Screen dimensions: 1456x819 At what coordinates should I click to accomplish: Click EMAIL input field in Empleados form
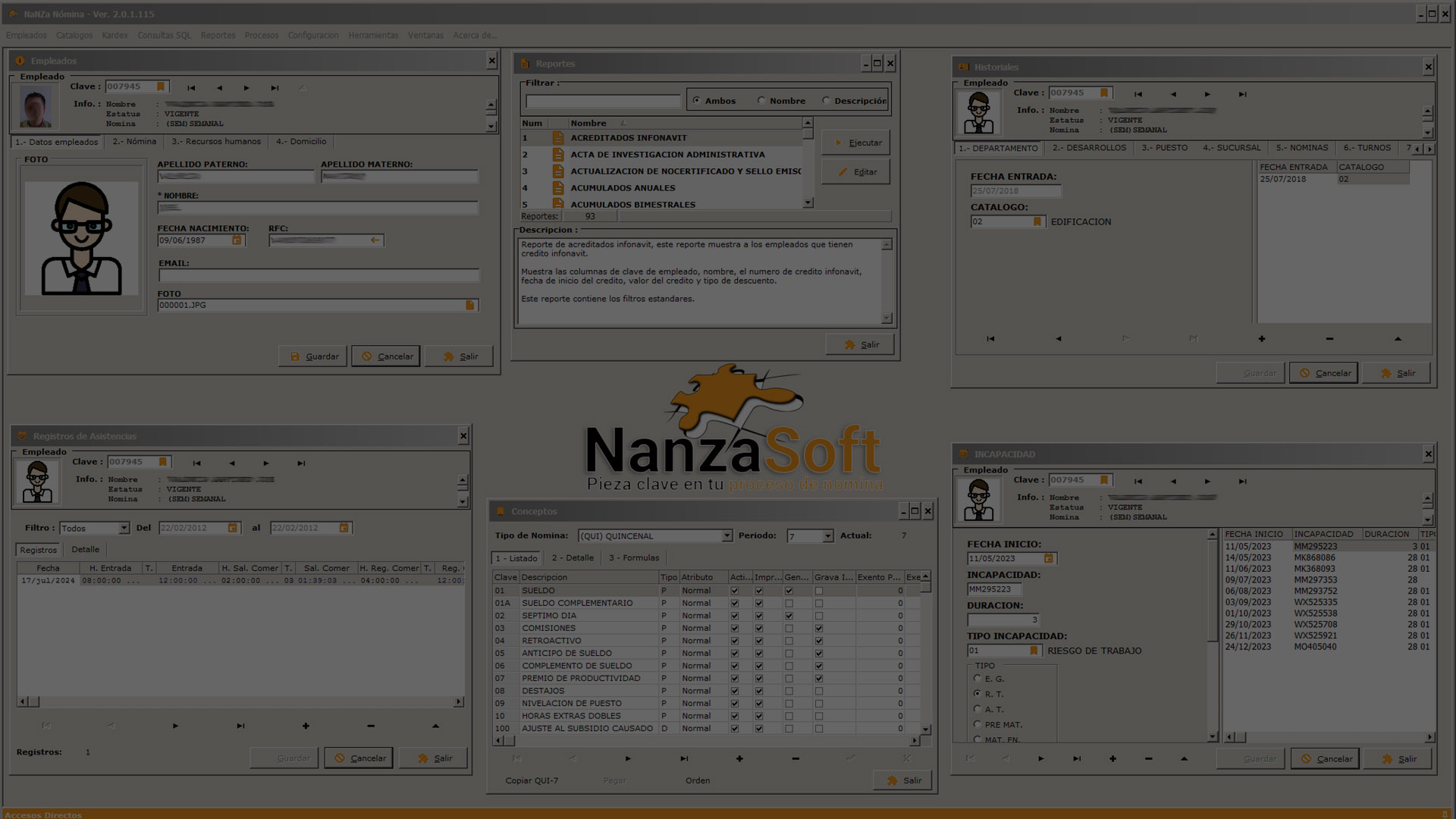pos(318,275)
